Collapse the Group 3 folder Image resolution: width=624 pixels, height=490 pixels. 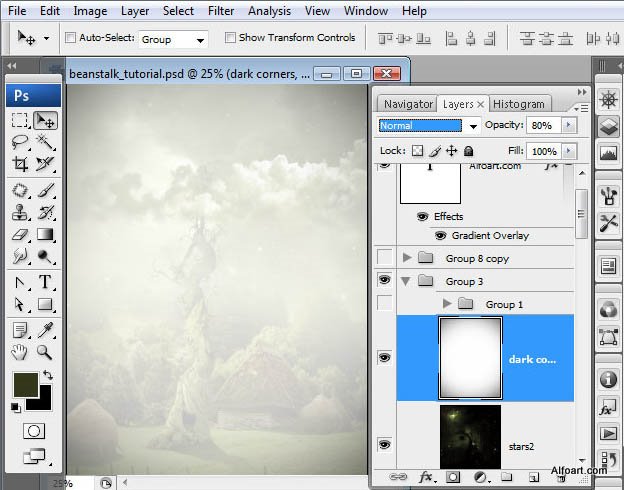tap(407, 281)
